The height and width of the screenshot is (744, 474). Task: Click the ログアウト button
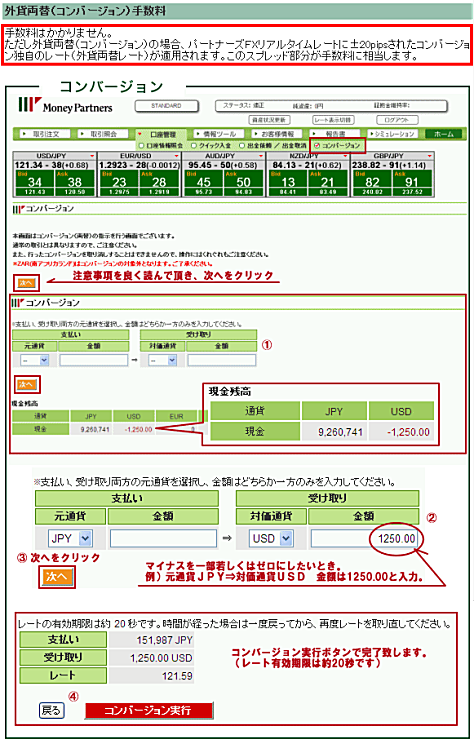click(x=397, y=120)
